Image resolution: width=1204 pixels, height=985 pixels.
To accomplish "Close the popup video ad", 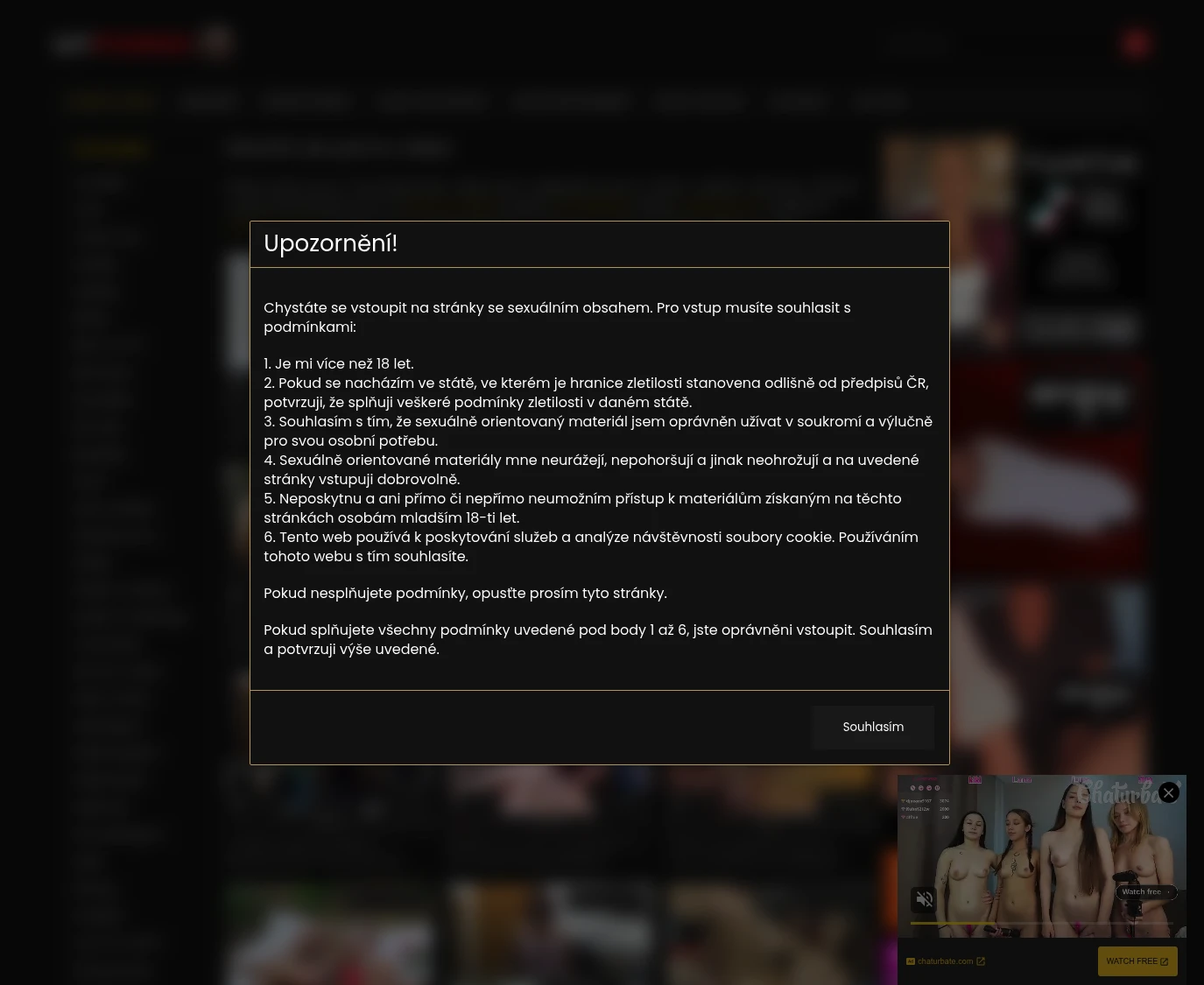I will click(x=1168, y=792).
